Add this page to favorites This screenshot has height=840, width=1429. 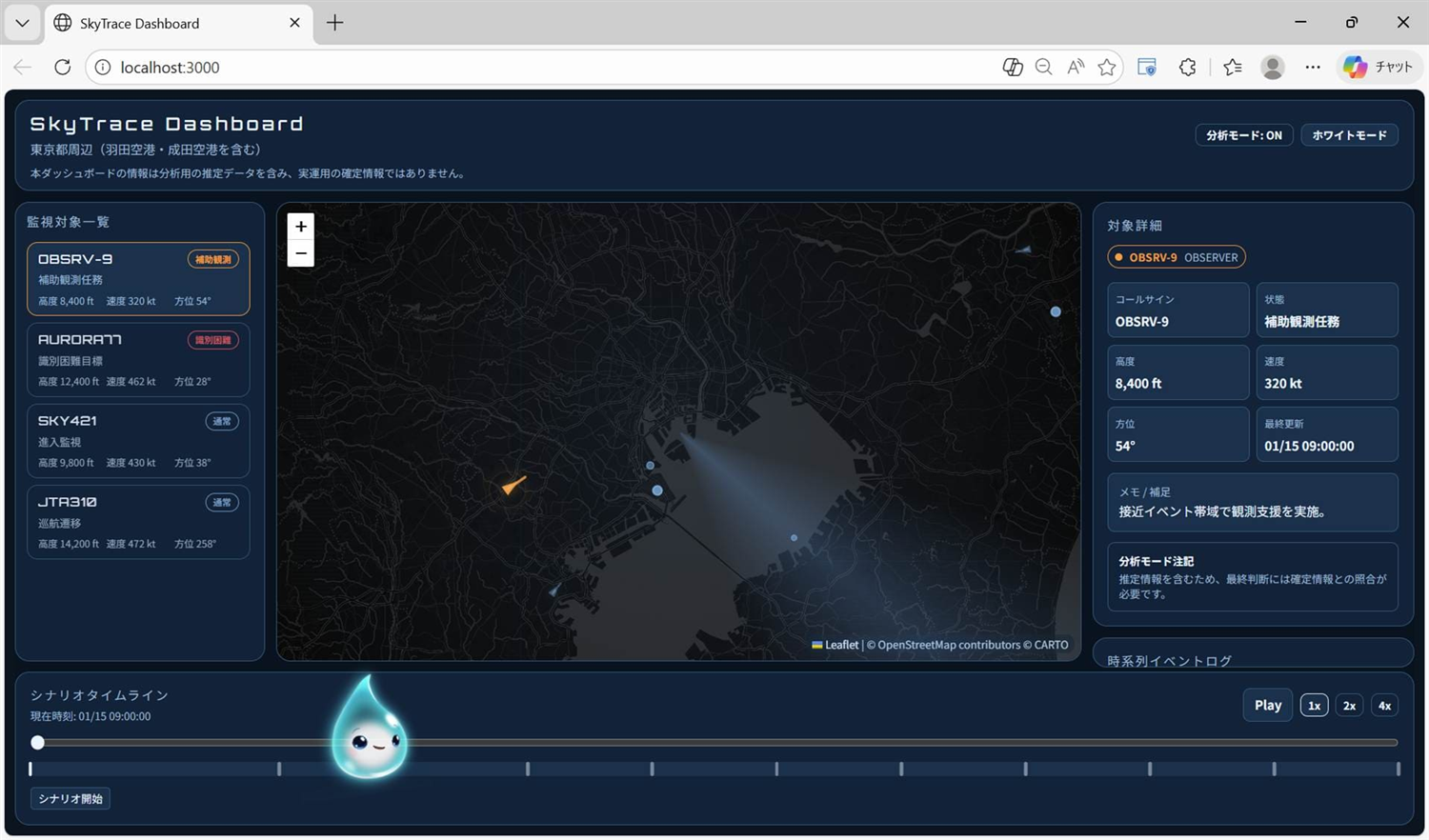tap(1106, 68)
